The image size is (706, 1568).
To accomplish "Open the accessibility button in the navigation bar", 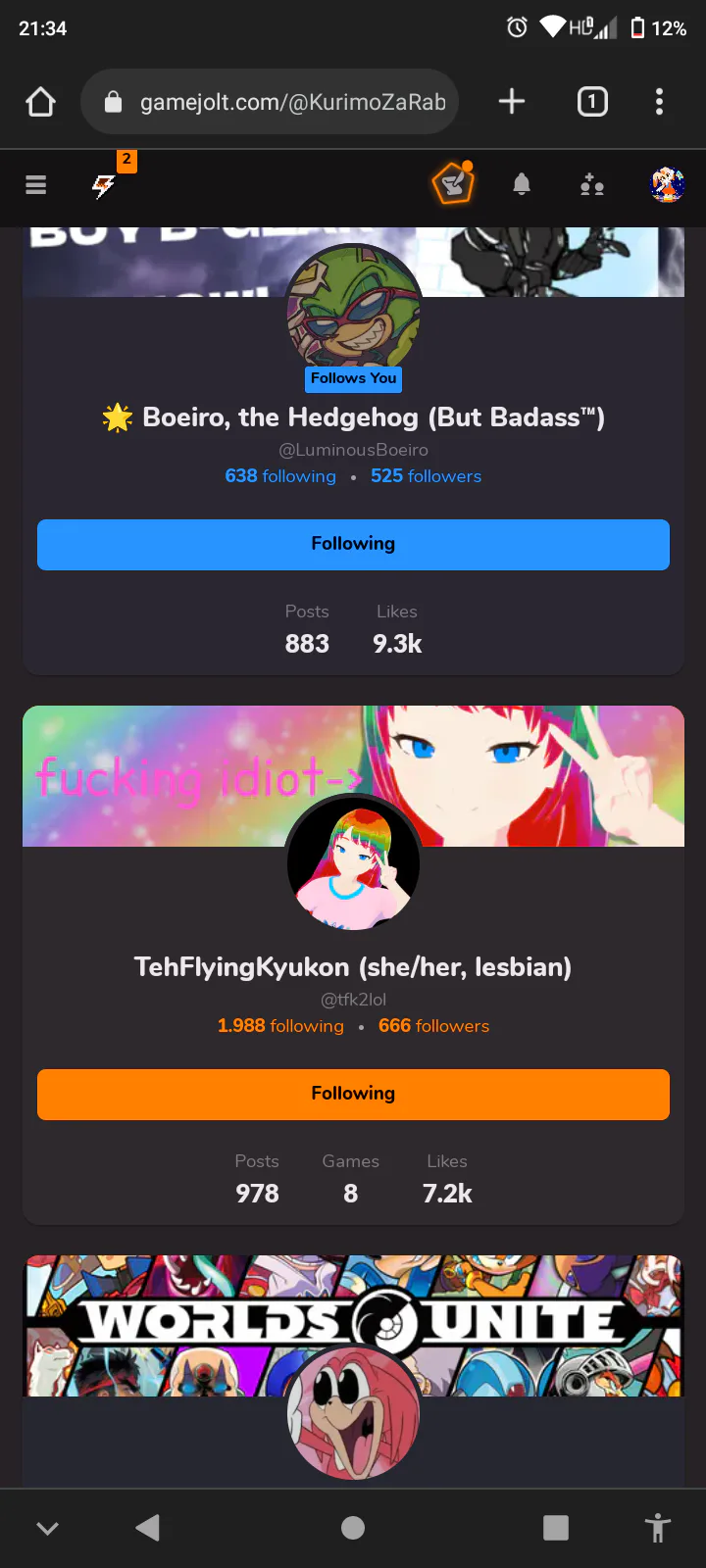I will [658, 1528].
